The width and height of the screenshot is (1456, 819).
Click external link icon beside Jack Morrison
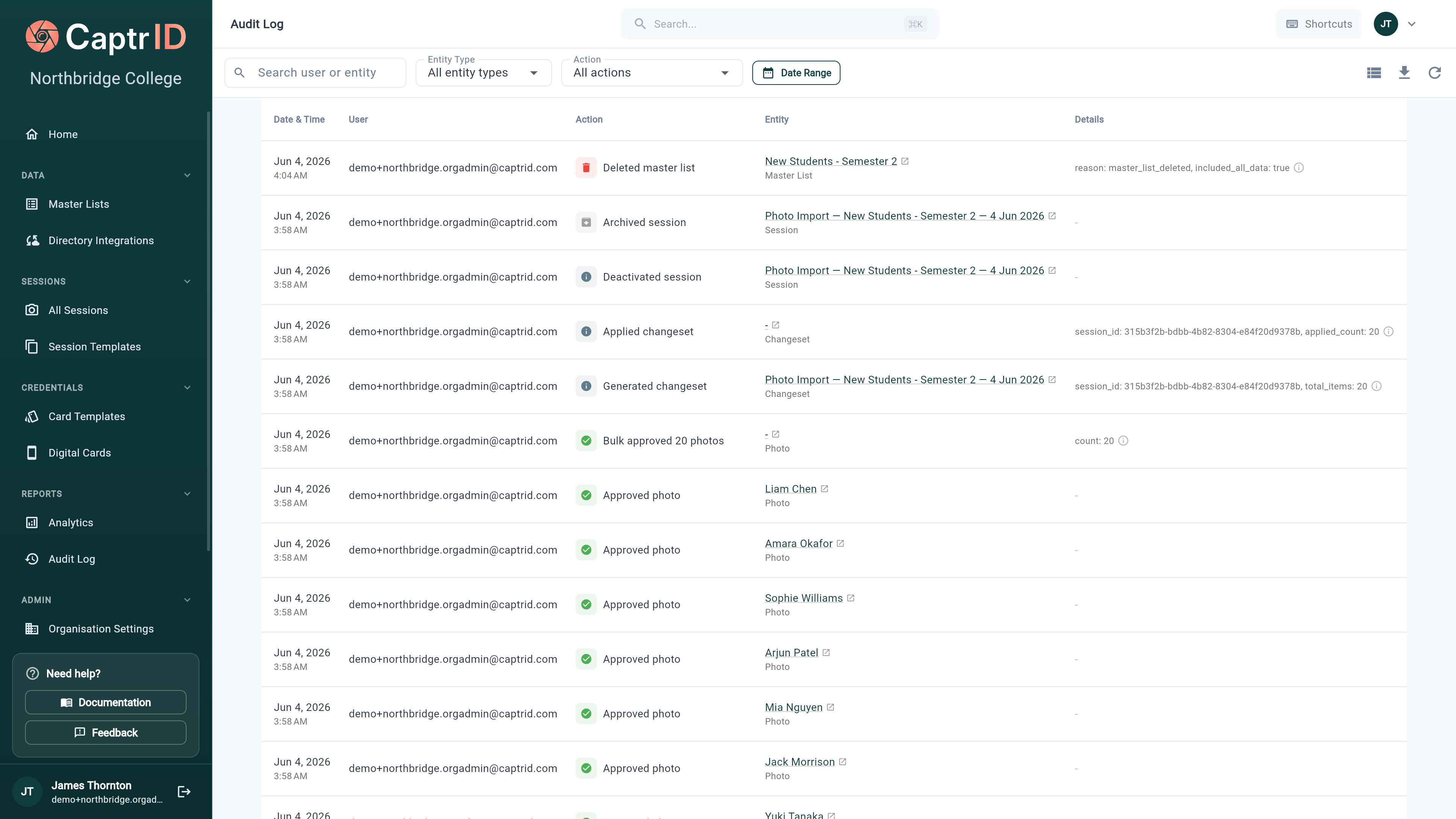[x=843, y=762]
